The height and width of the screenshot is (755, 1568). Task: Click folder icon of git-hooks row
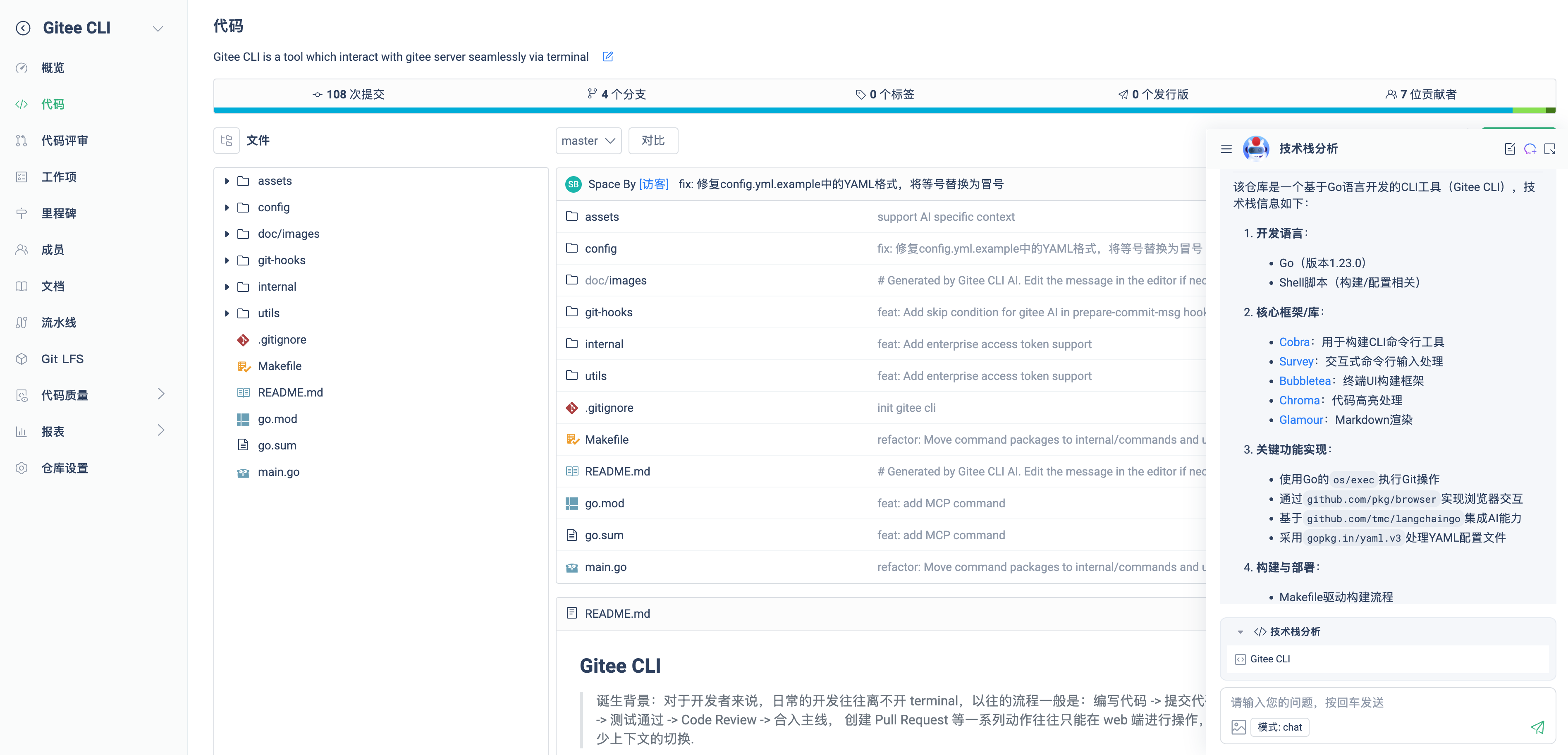coord(571,312)
